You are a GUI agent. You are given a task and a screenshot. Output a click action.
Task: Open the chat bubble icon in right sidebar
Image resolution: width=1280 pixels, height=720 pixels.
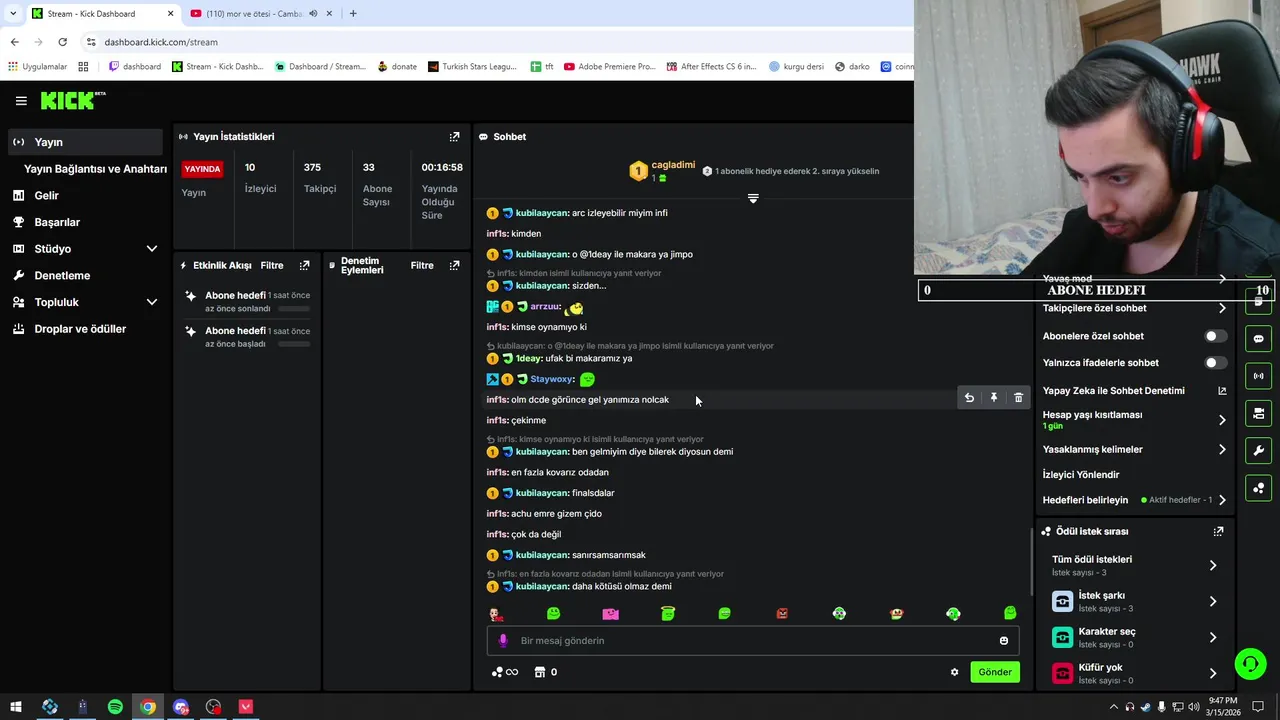tap(1258, 338)
